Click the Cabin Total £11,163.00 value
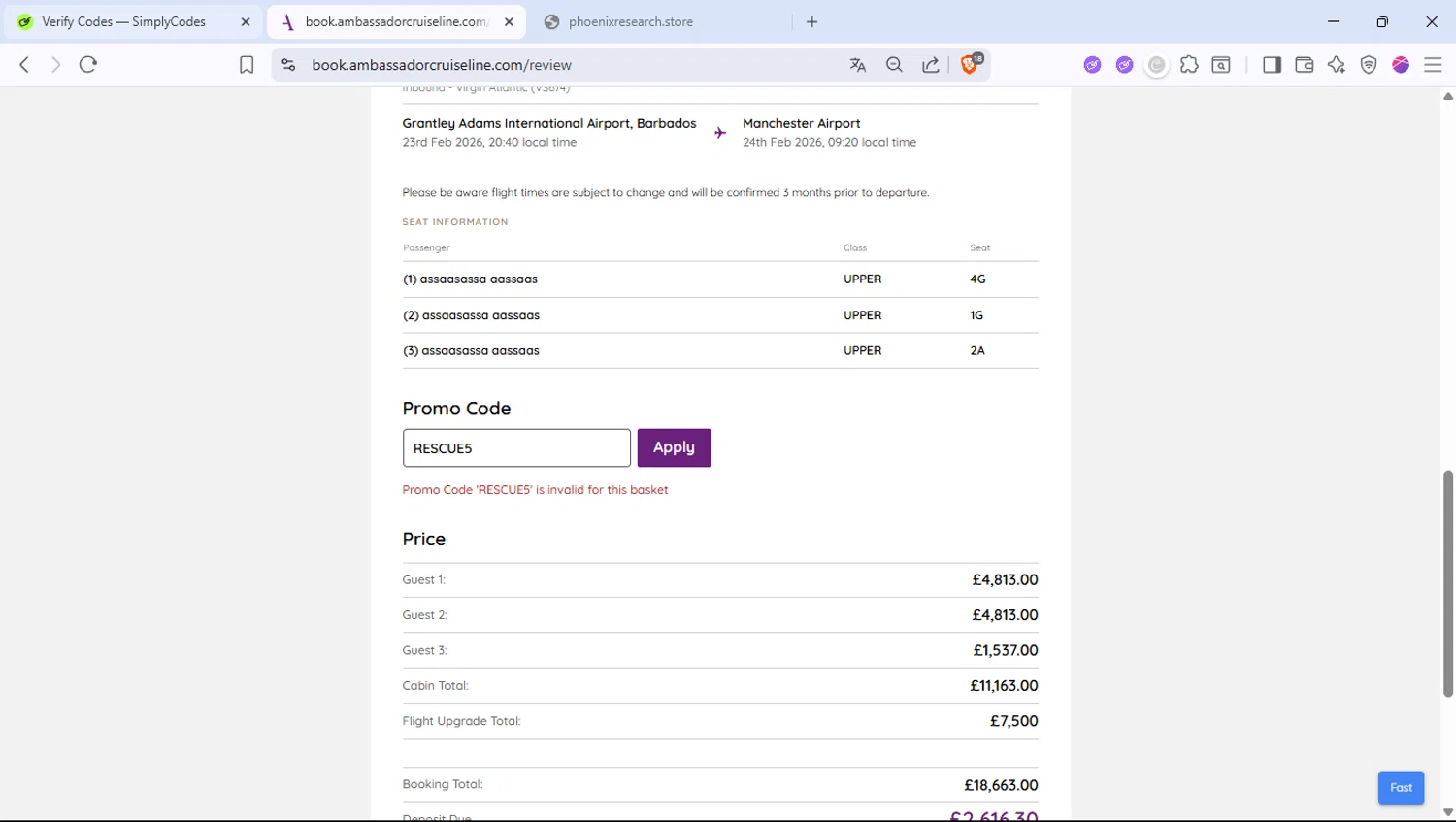Screen dimensions: 1456x822 (x=1004, y=686)
